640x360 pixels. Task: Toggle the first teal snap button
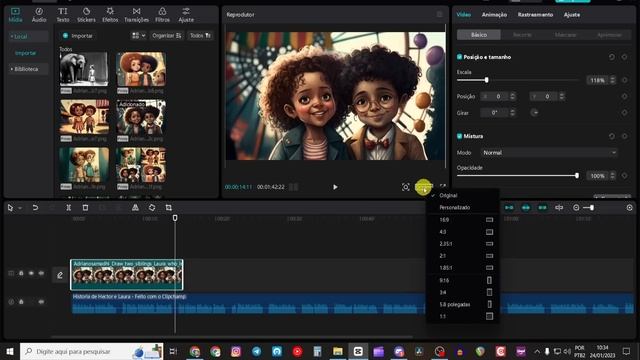point(509,207)
